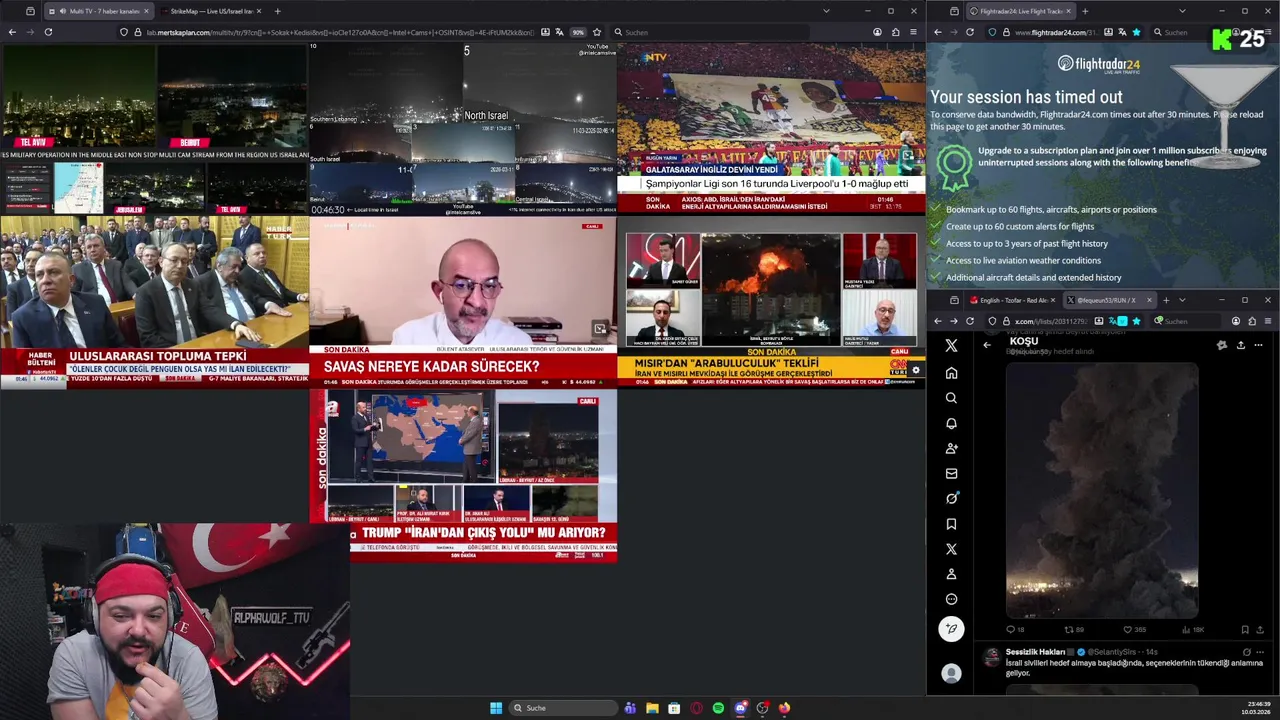Screen dimensions: 1280x720
Task: Open X messages envelope in sidebar
Action: (x=951, y=473)
